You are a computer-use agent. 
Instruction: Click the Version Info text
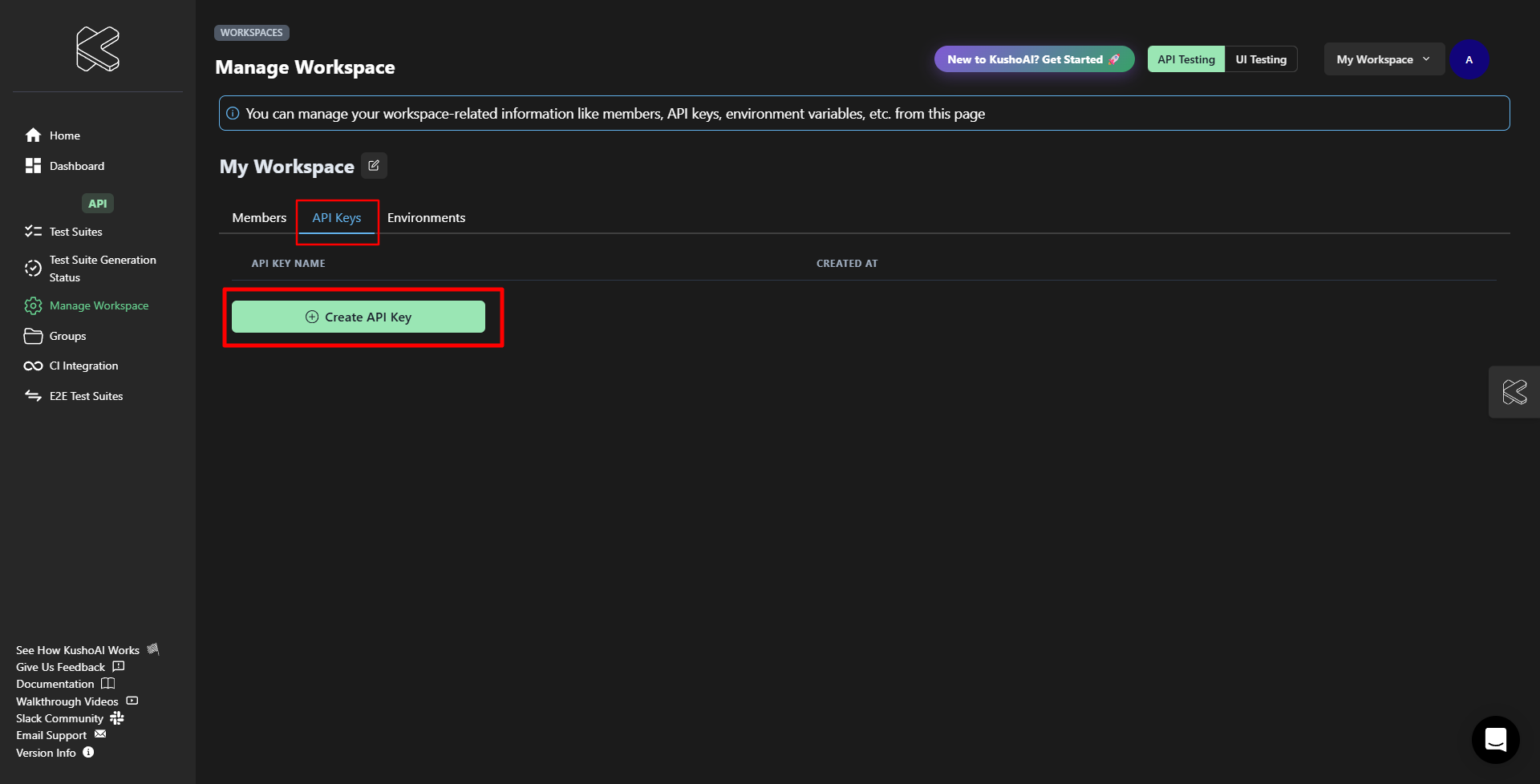(47, 753)
